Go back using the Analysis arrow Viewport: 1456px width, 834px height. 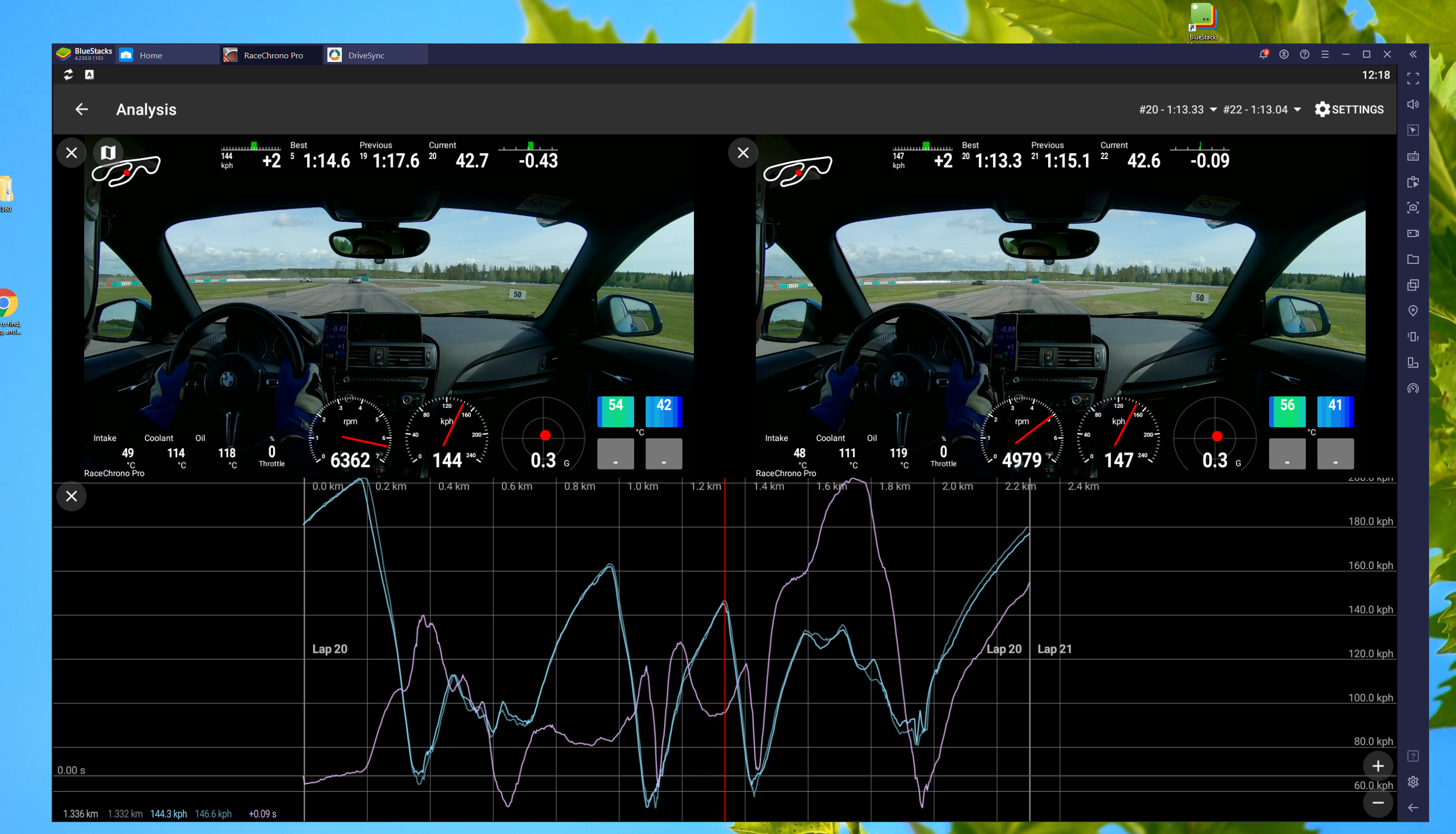click(x=81, y=109)
